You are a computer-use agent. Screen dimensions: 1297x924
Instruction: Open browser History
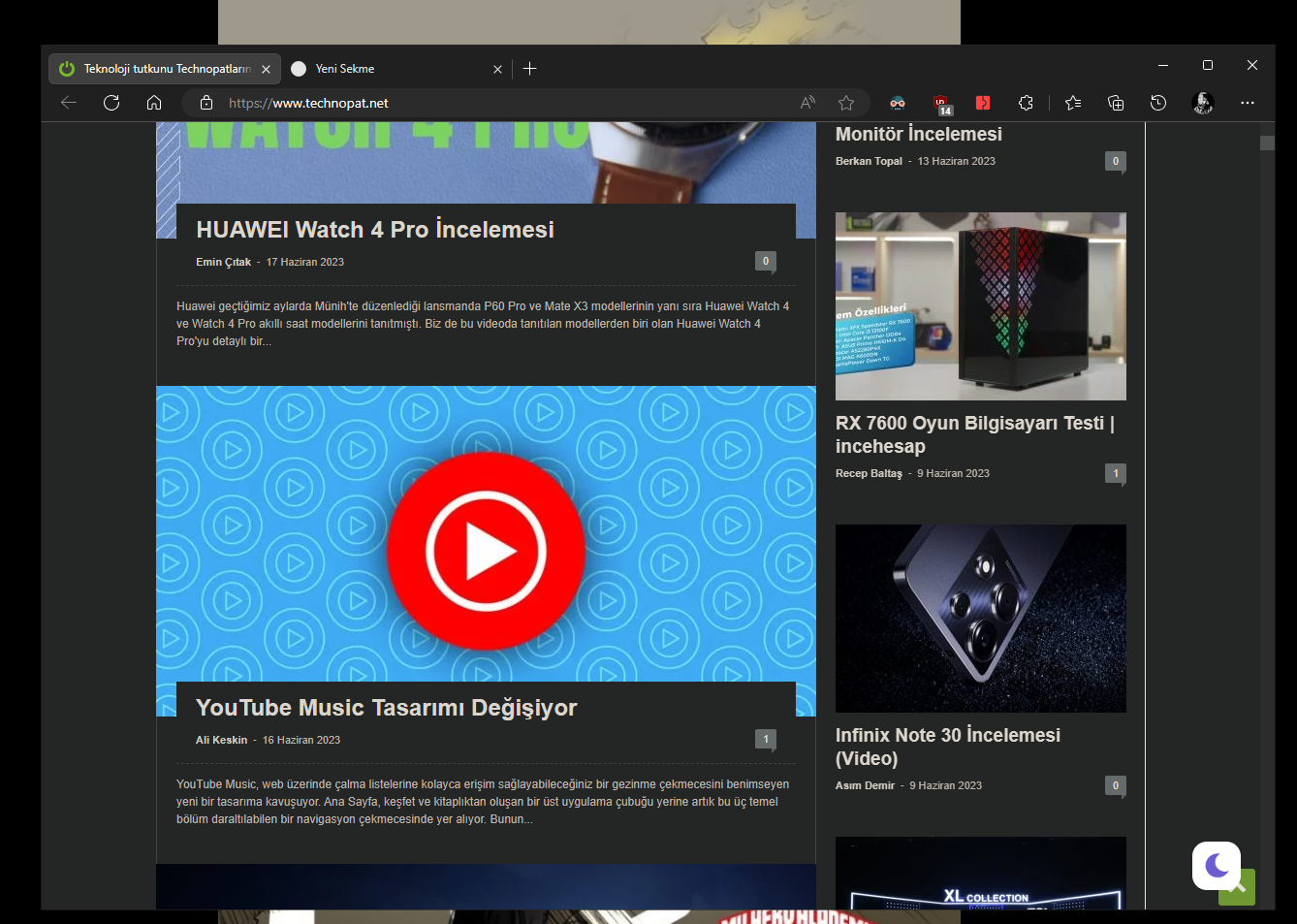tap(1158, 103)
